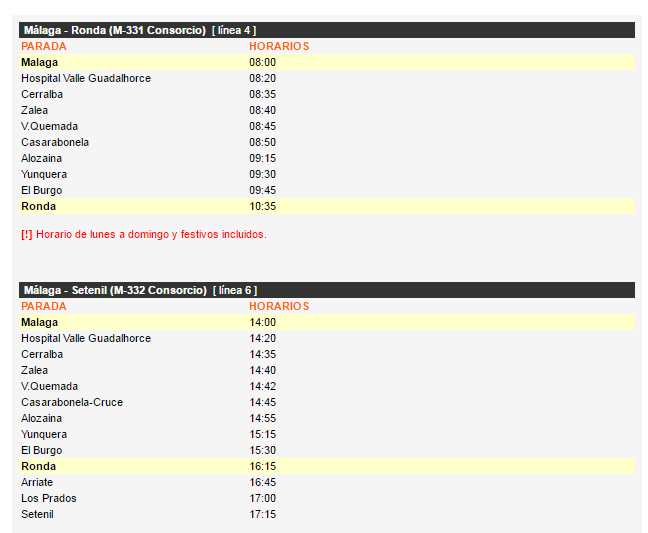Click the PARADA column header in línea 4 table
The width and height of the screenshot is (648, 533).
(44, 47)
